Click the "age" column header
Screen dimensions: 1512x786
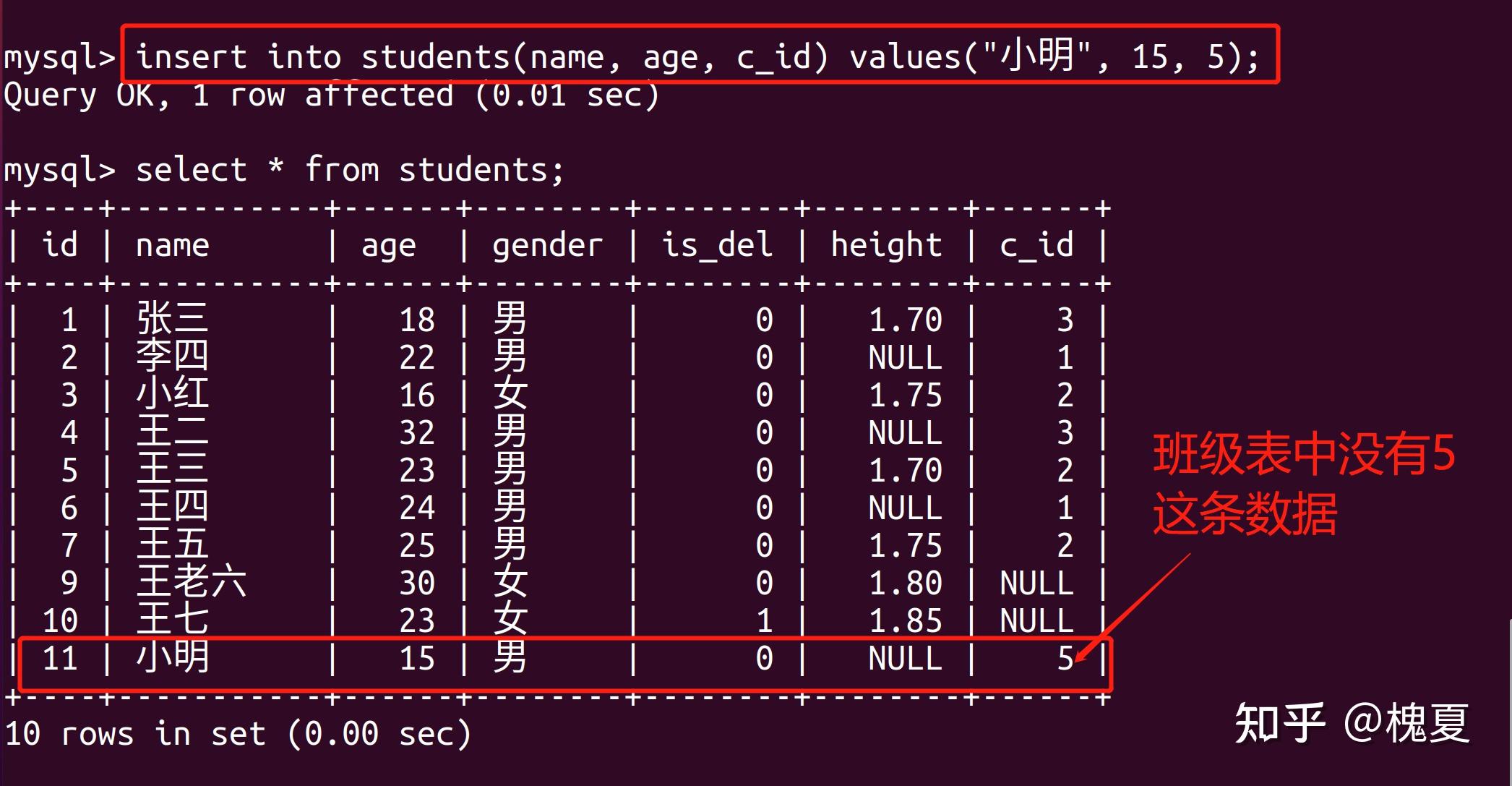[389, 247]
